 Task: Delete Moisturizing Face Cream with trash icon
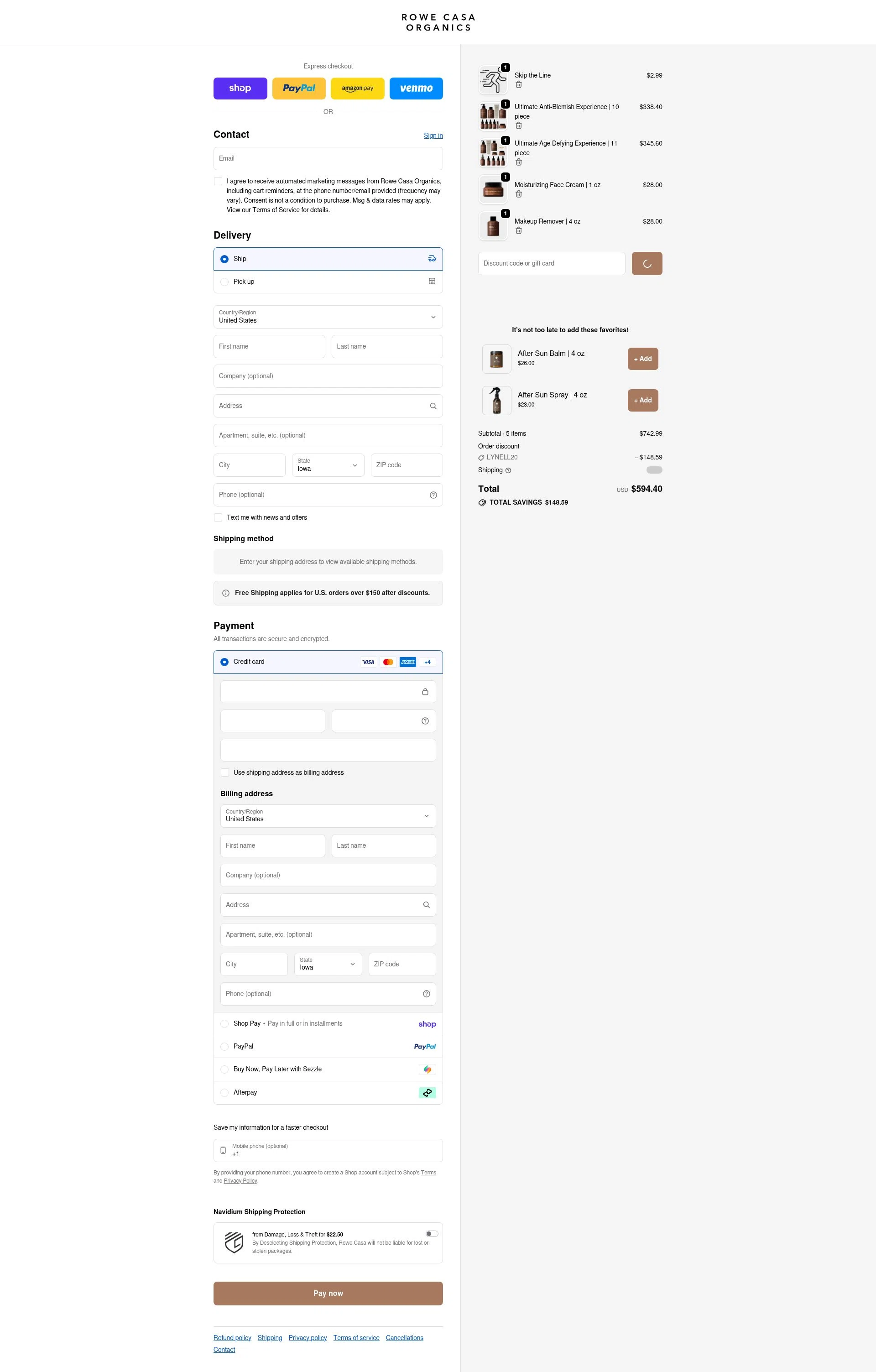pos(518,194)
